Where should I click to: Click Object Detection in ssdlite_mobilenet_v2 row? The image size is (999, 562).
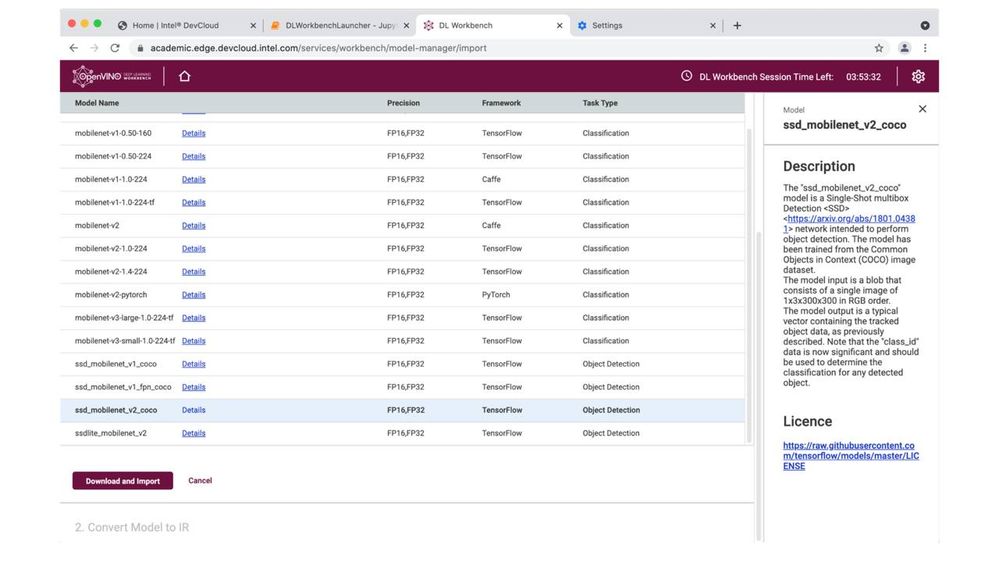pyautogui.click(x=611, y=433)
